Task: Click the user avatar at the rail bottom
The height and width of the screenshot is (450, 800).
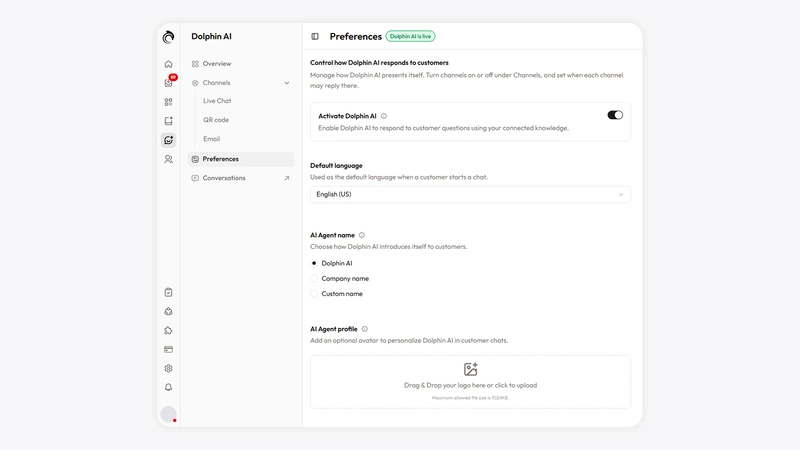Action: click(x=168, y=414)
